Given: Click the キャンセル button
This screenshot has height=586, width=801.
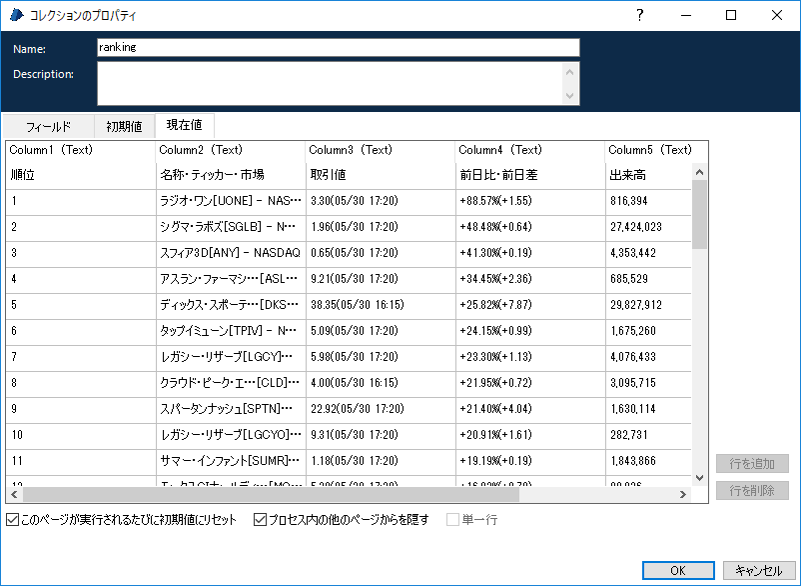Looking at the screenshot, I should 759,570.
